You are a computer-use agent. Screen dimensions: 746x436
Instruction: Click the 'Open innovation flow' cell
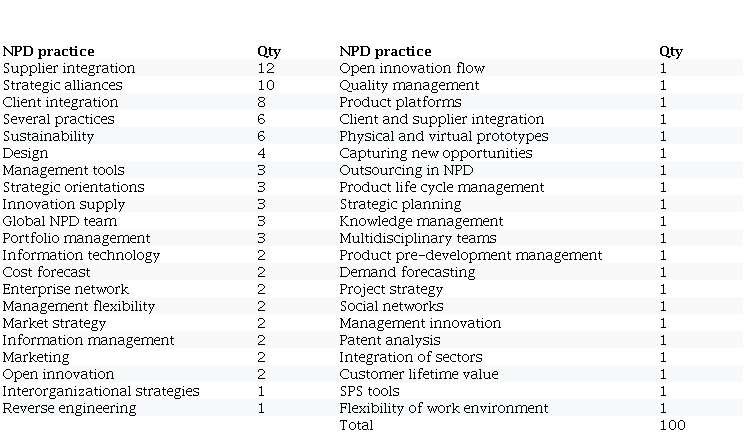pos(412,68)
